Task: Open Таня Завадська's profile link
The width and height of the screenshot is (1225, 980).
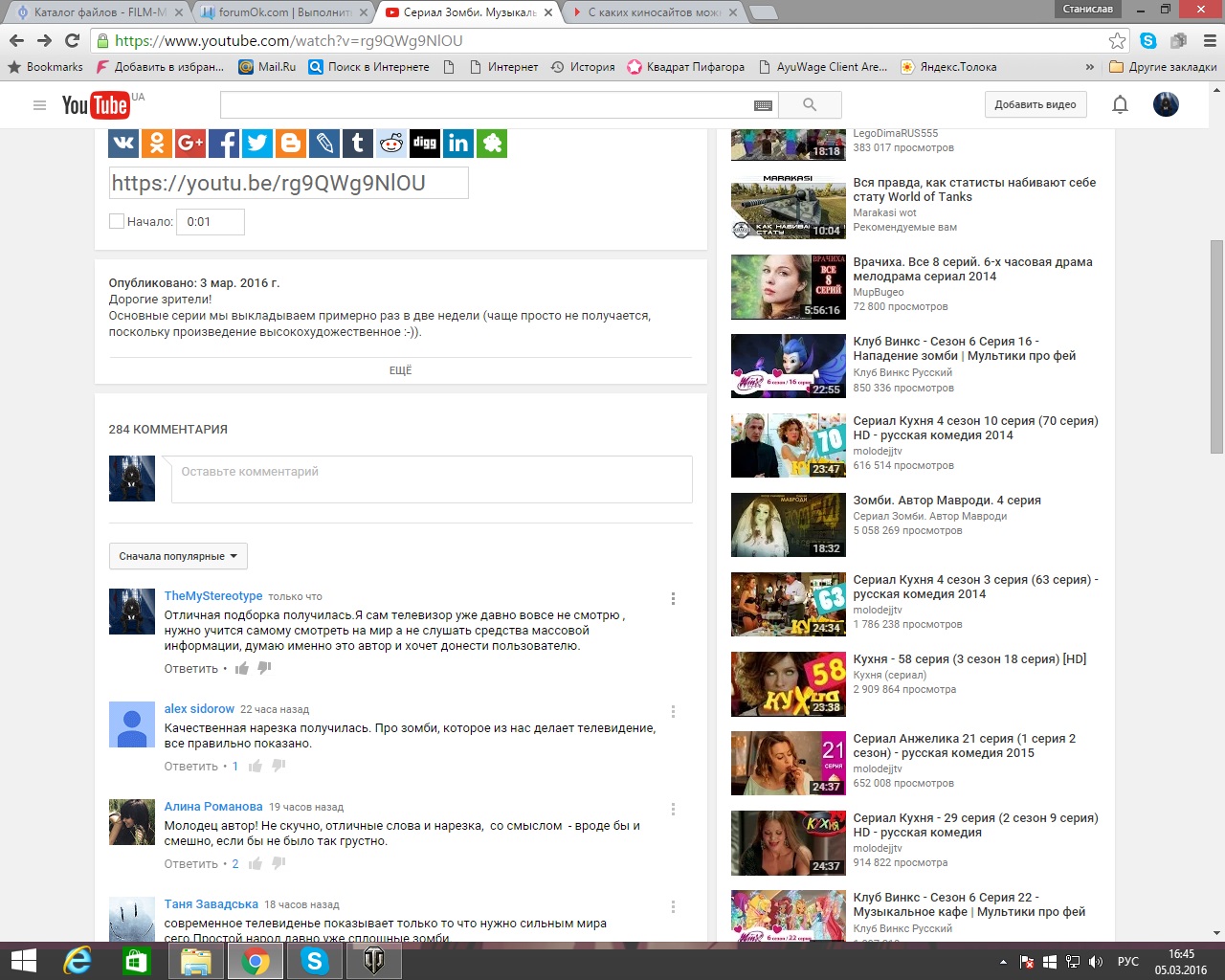Action: click(x=212, y=904)
